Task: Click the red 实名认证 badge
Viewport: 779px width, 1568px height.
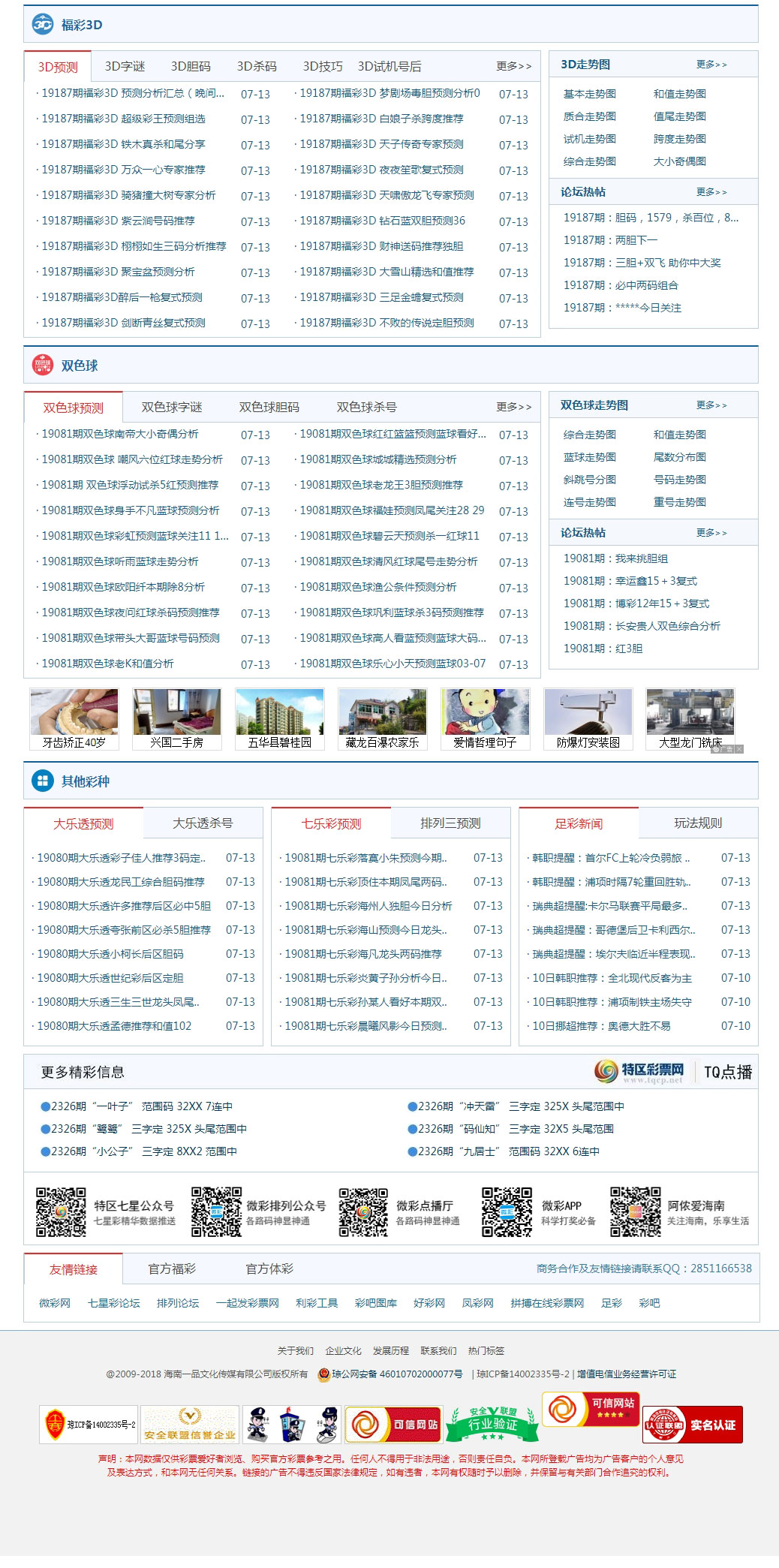Action: (692, 1425)
